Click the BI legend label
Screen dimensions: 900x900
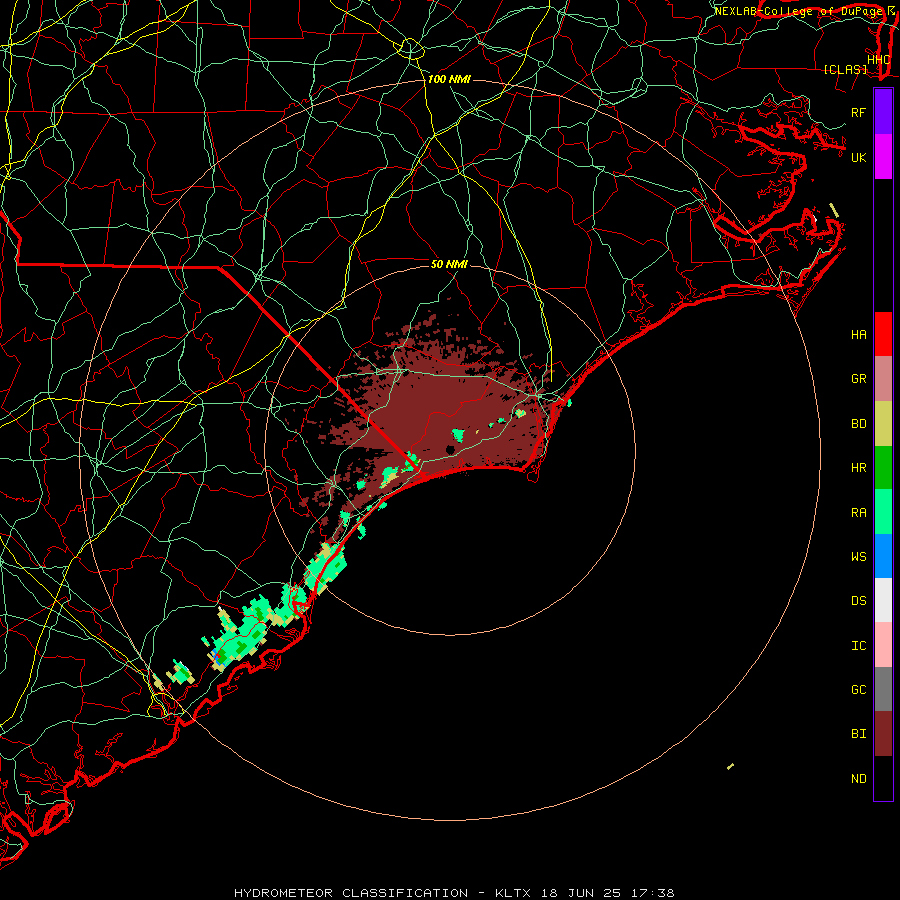(x=858, y=734)
